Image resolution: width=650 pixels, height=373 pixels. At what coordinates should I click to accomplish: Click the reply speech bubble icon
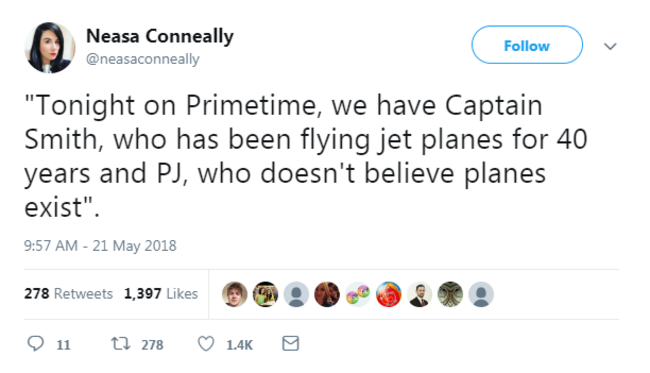coord(36,344)
